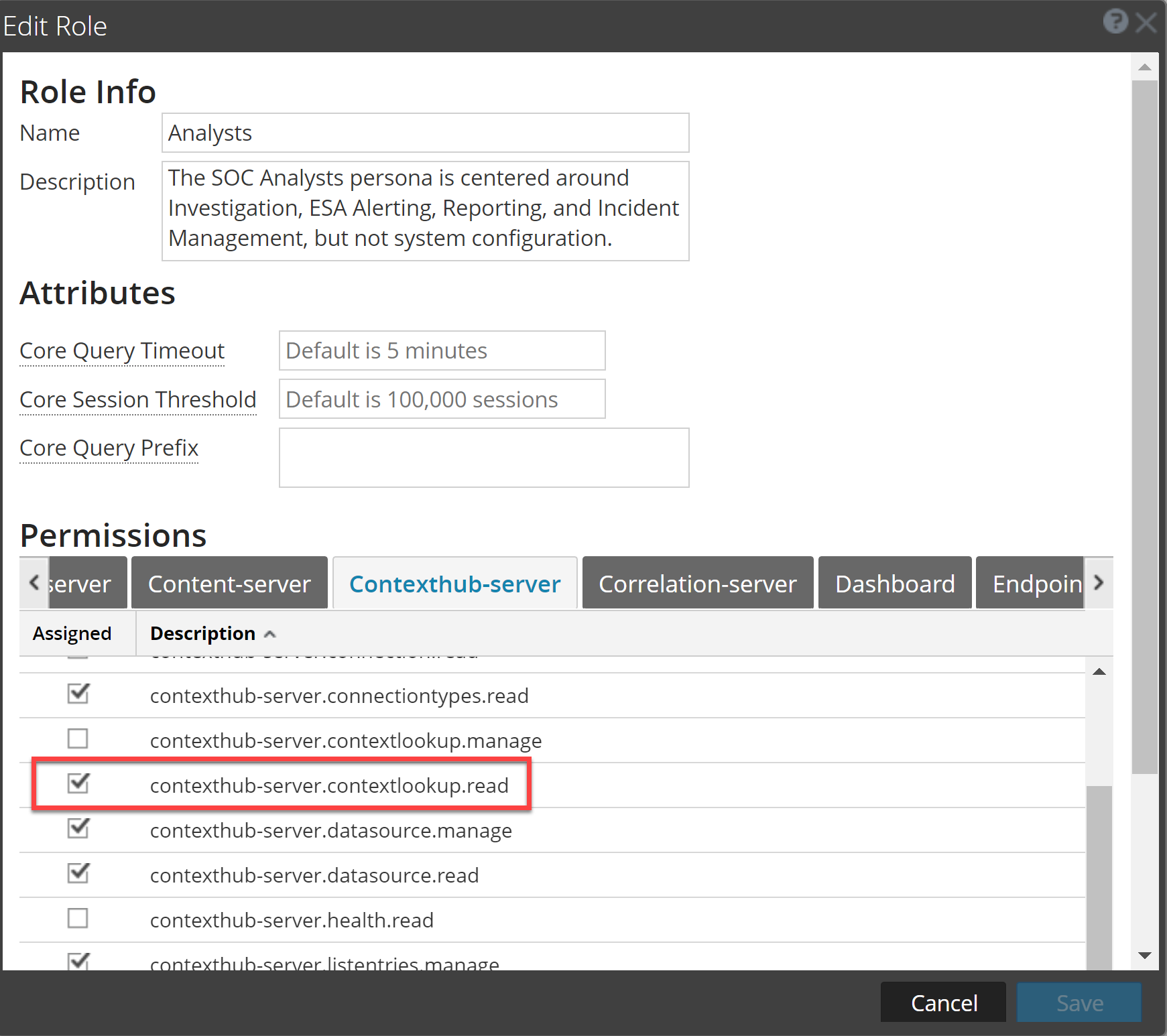The width and height of the screenshot is (1167, 1036).
Task: Click the permissions list scrollbar thumb
Action: click(1099, 878)
